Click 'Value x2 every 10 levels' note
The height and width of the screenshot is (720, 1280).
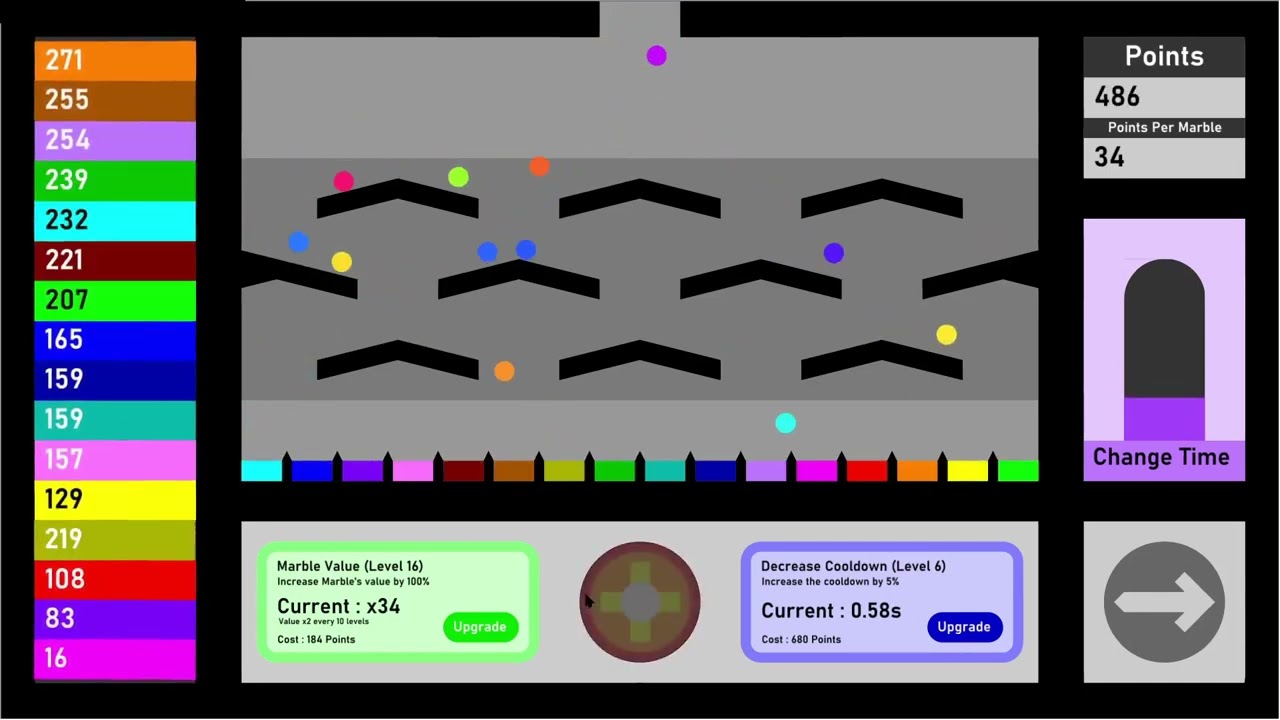tap(323, 622)
